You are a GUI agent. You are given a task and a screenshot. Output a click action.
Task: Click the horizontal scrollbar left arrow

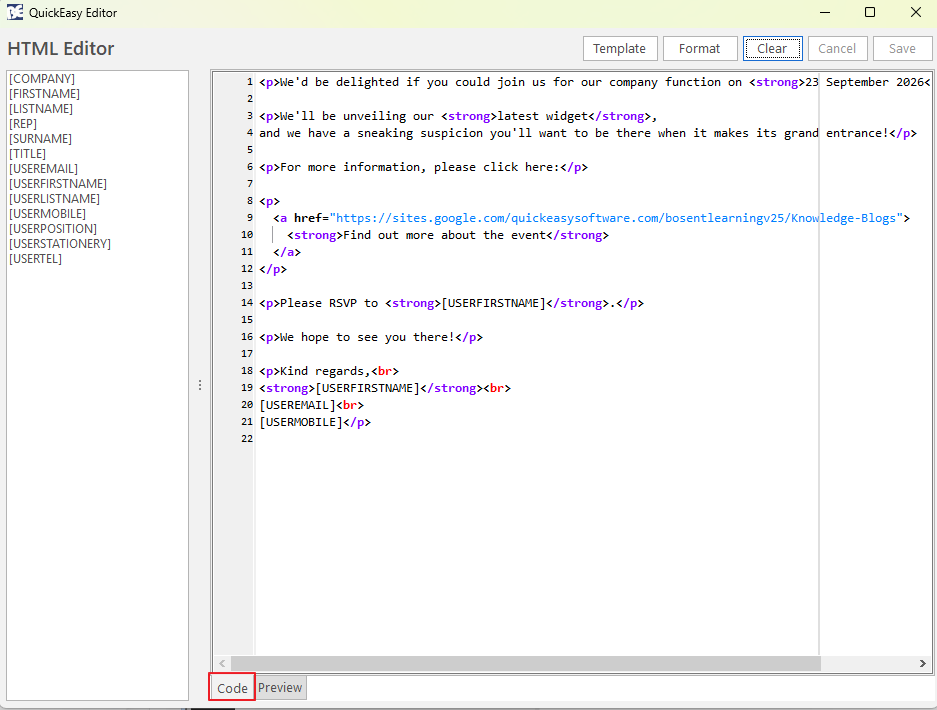click(222, 663)
